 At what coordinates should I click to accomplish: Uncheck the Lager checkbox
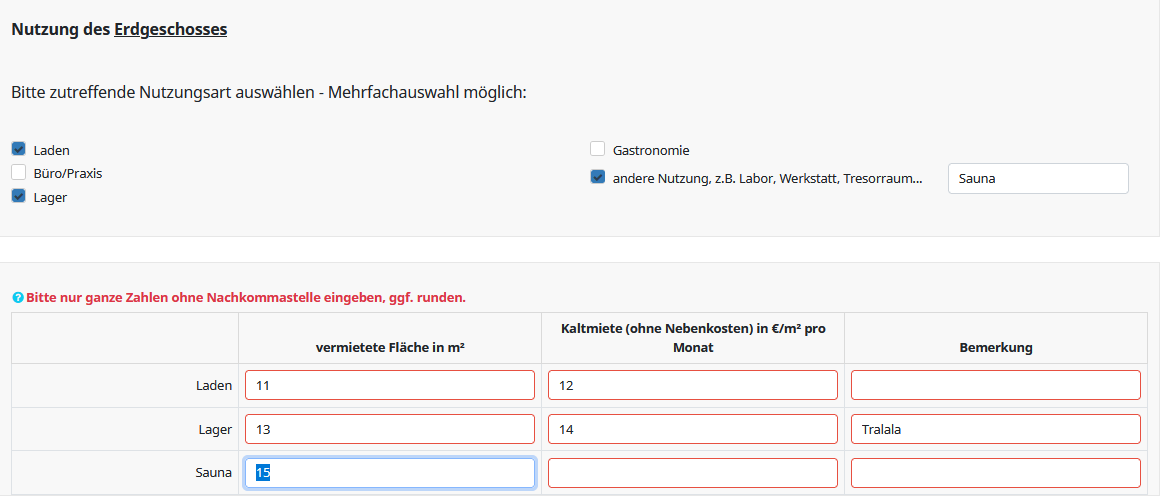click(x=18, y=196)
